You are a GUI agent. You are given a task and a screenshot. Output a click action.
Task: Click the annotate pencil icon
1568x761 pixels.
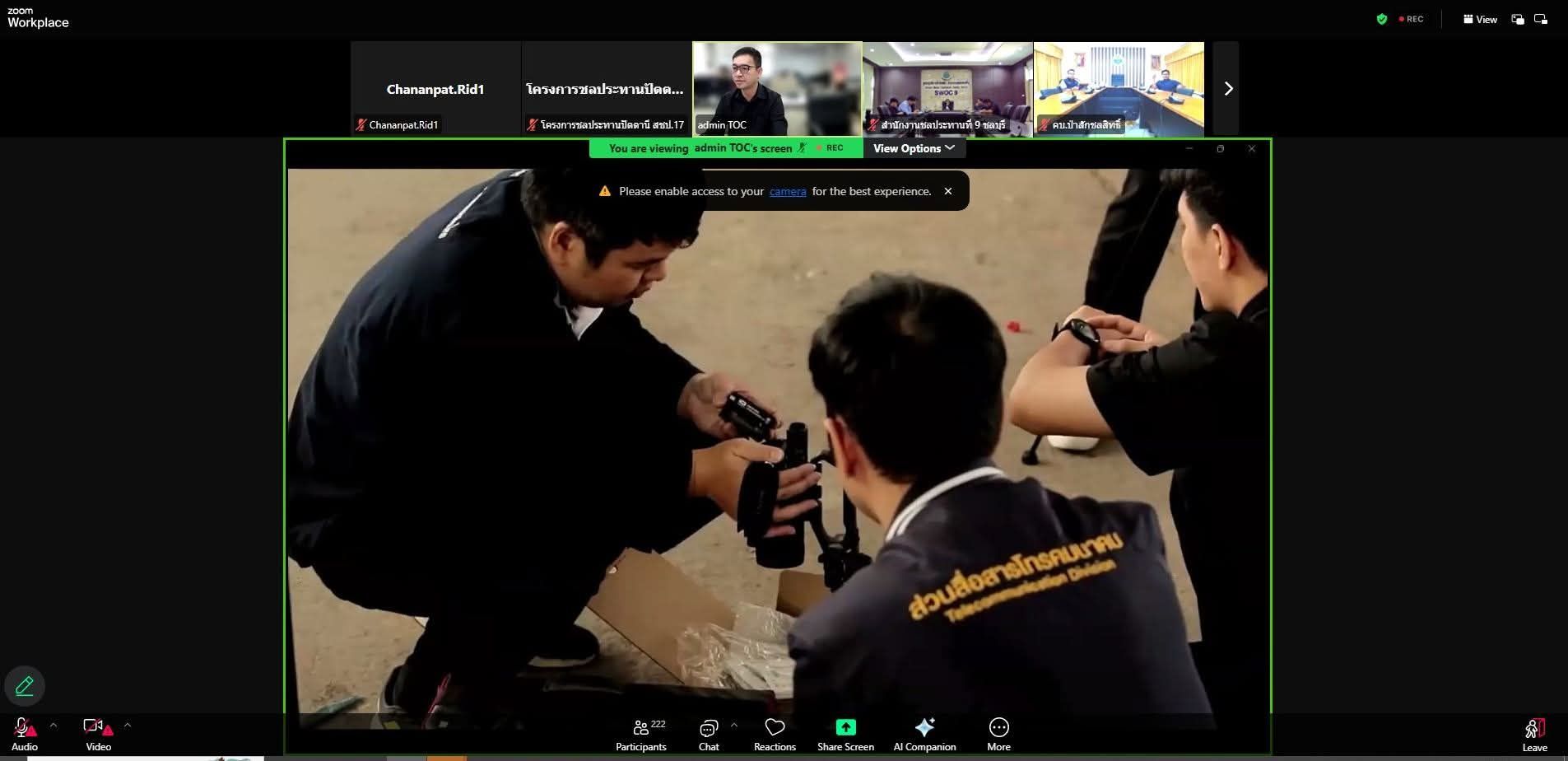pos(25,685)
